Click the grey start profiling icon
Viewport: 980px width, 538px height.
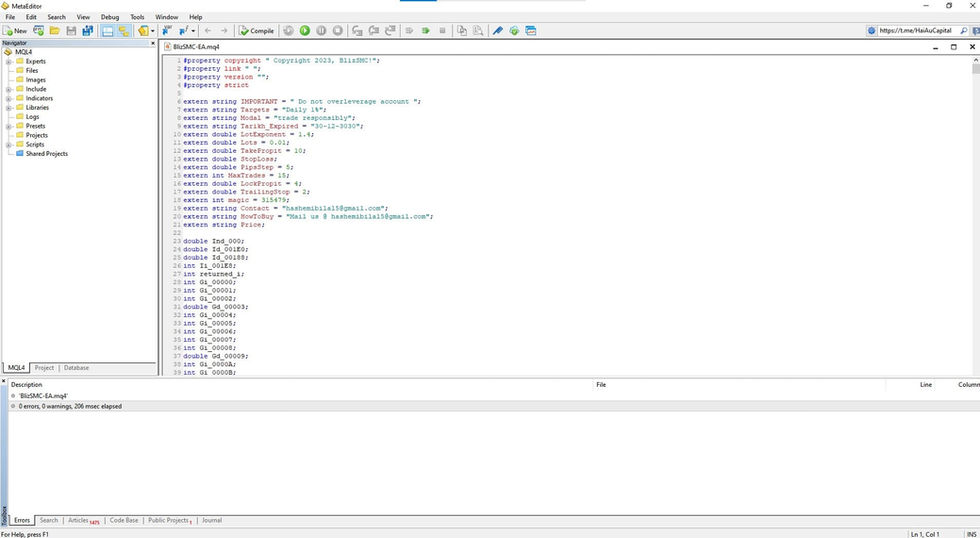pos(409,31)
